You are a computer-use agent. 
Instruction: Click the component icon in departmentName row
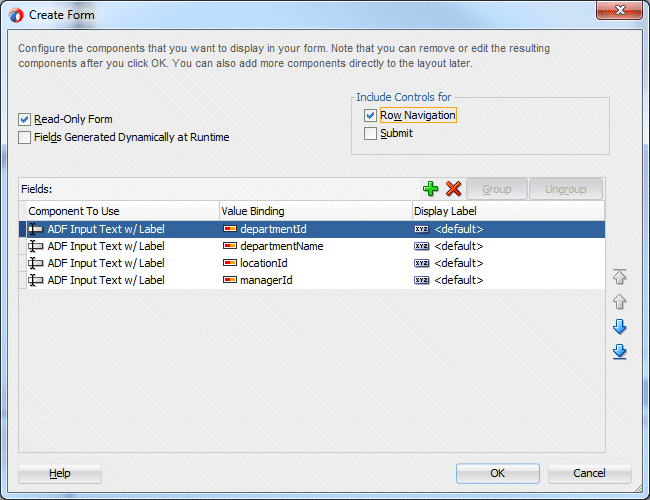36,246
